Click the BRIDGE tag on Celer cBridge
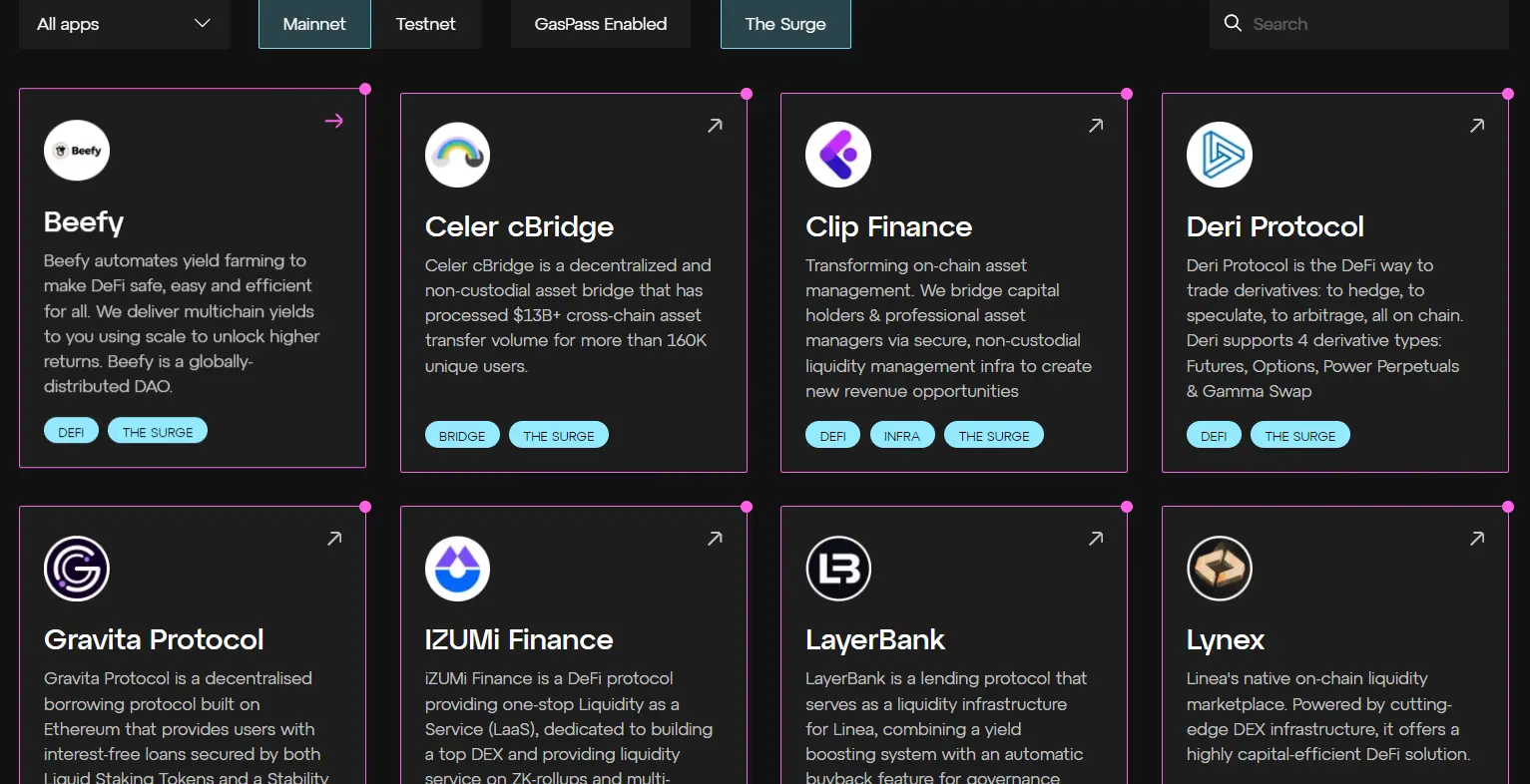This screenshot has width=1530, height=784. (x=462, y=436)
